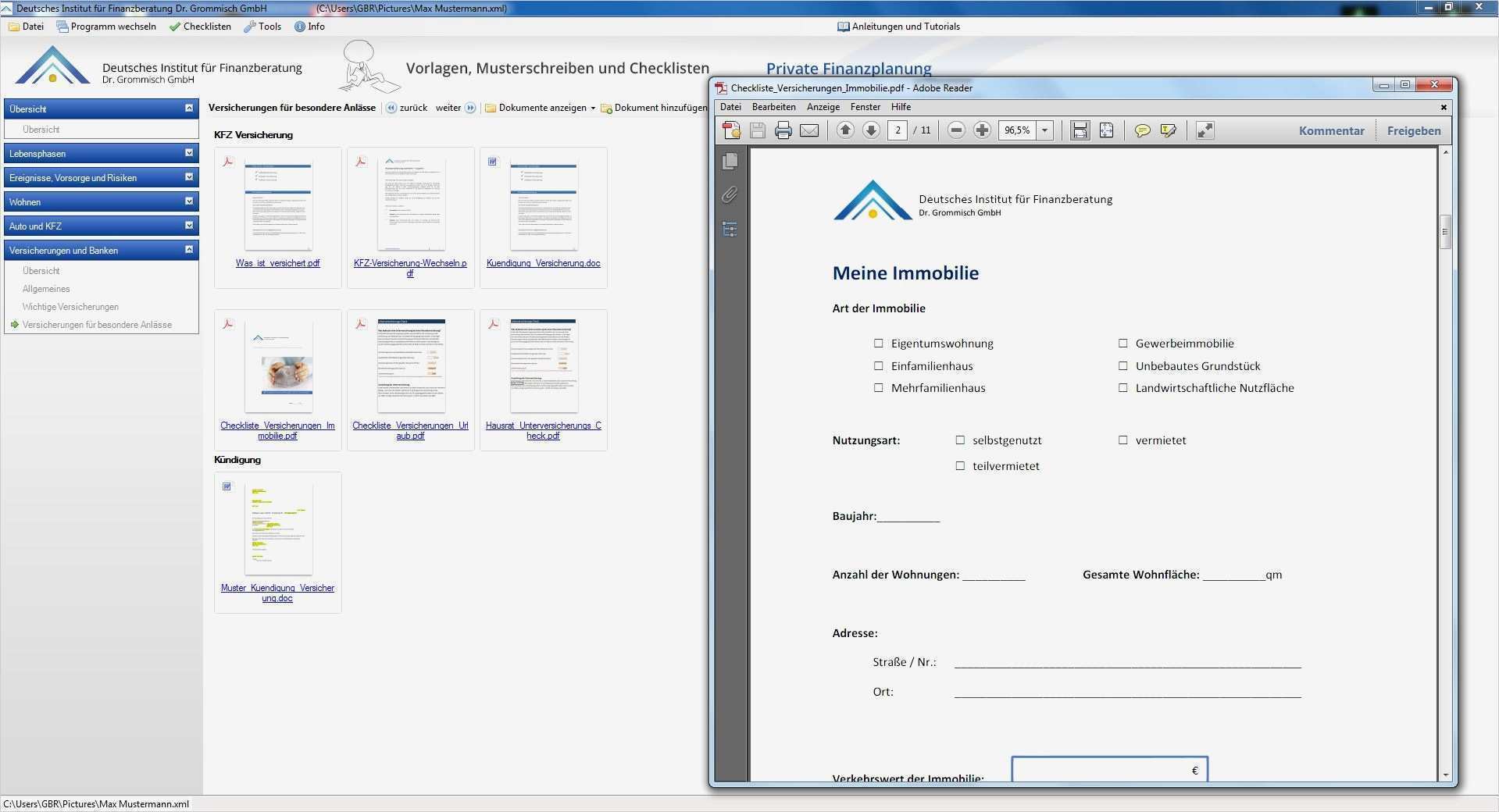Open Anleitungen und Tutorials
Screen dimensions: 1499x812
pos(899,27)
